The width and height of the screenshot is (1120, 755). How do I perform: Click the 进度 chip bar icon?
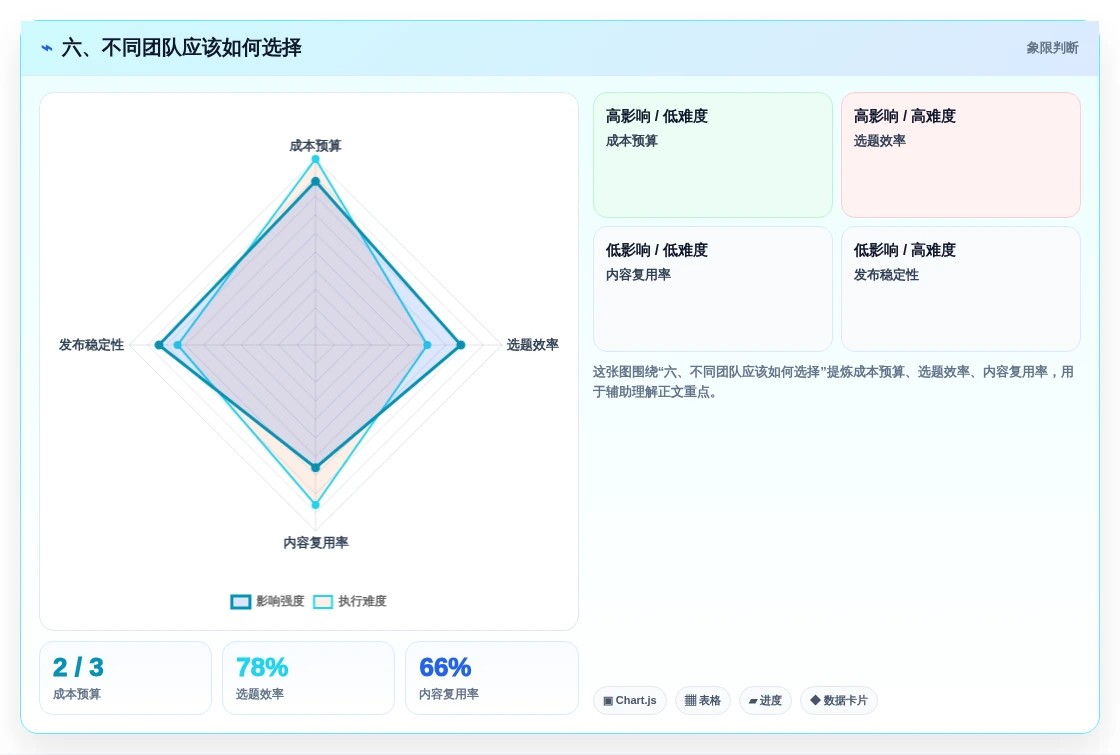coord(753,701)
